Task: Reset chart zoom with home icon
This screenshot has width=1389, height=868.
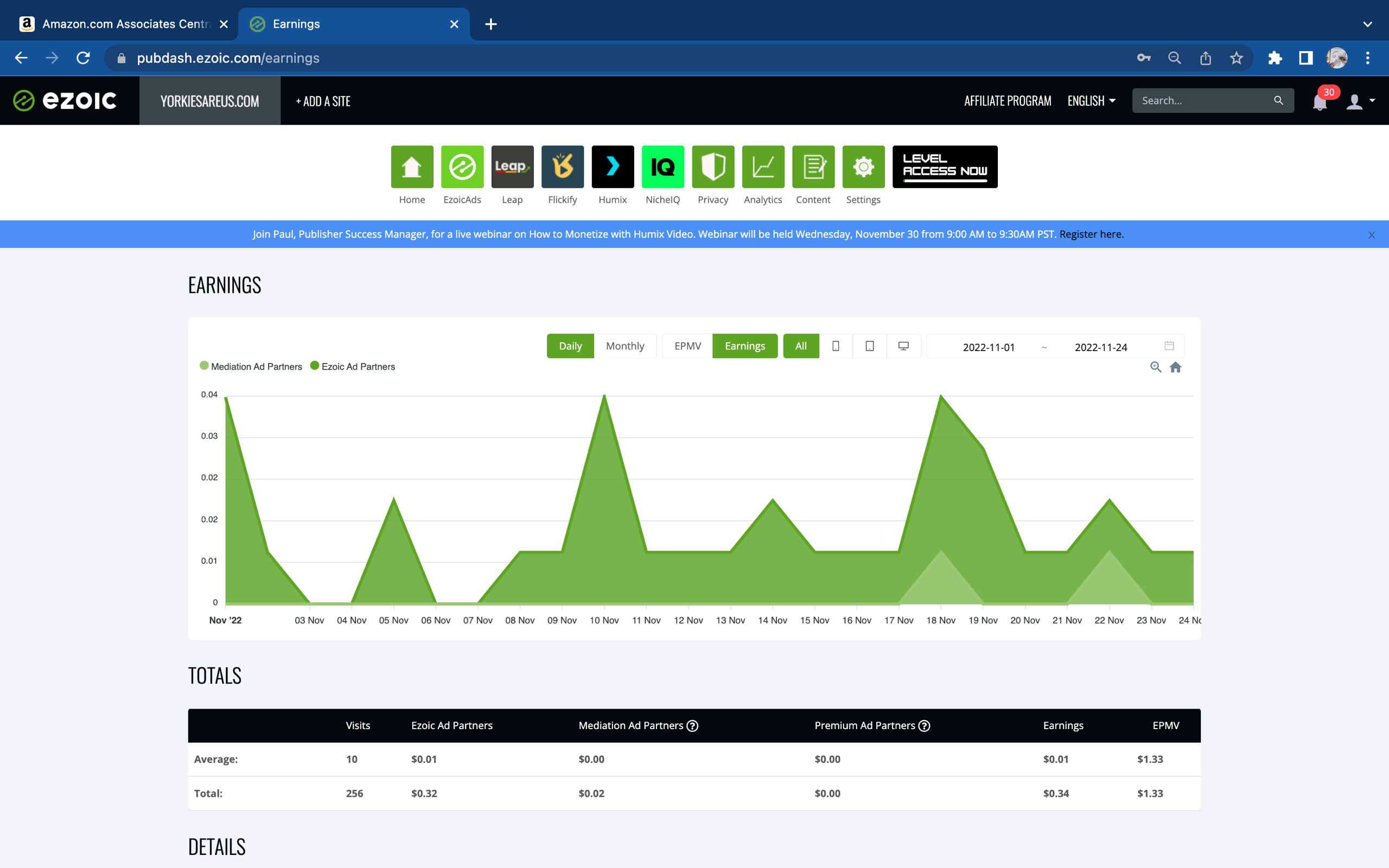Action: [x=1175, y=367]
